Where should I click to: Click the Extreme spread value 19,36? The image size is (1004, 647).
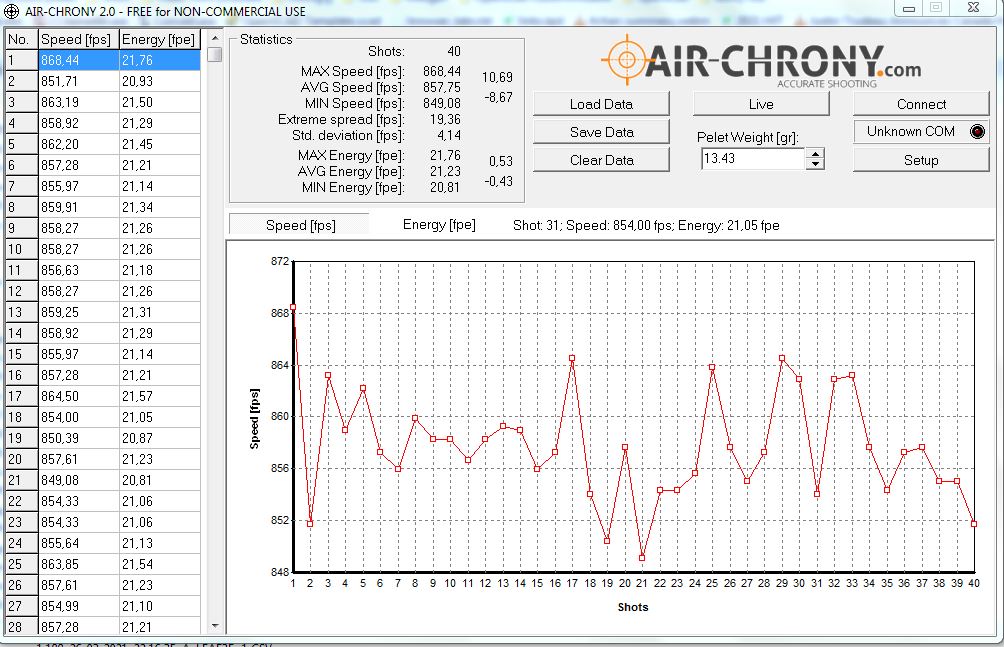(446, 119)
